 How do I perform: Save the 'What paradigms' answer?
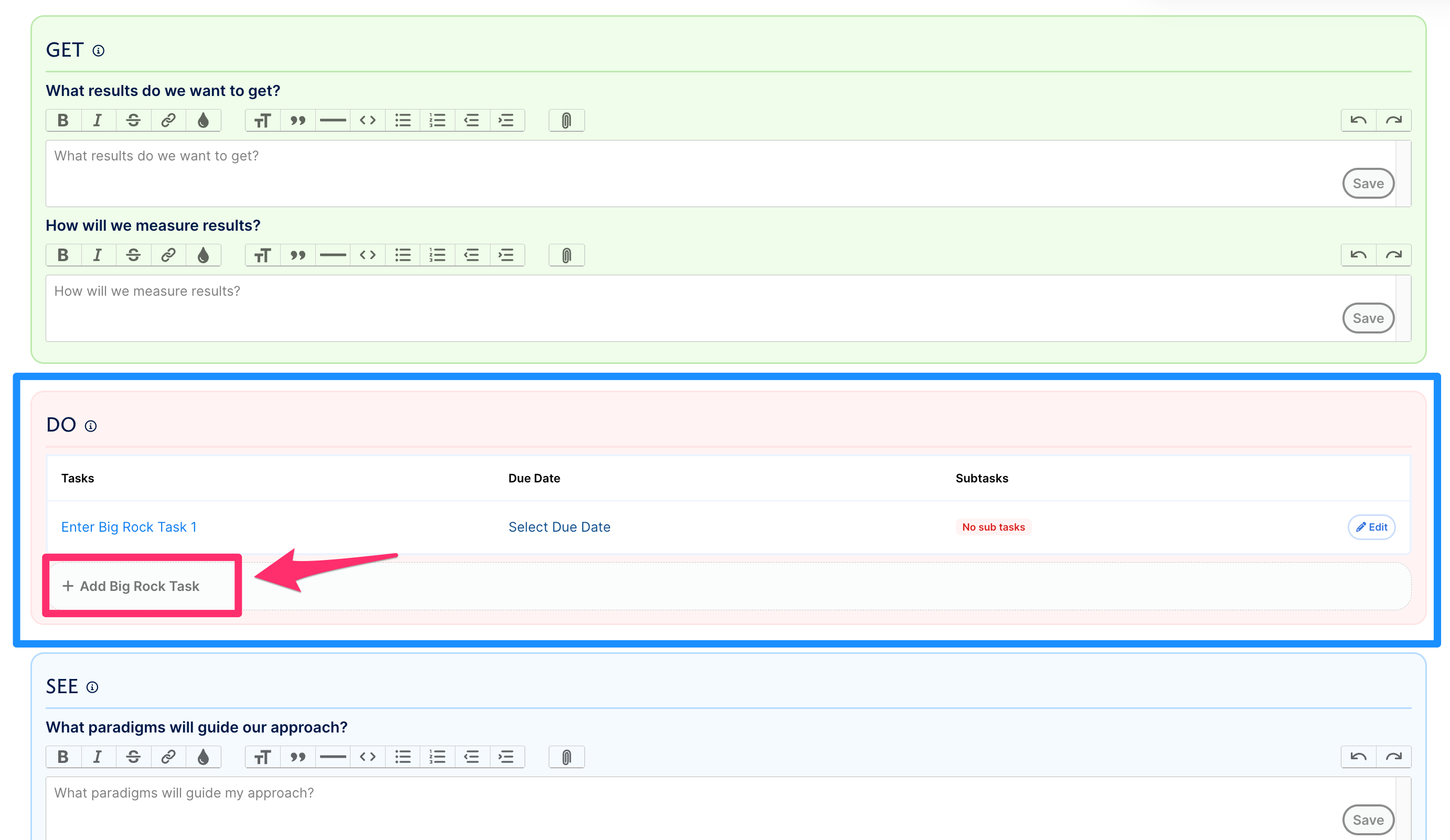pyautogui.click(x=1368, y=820)
